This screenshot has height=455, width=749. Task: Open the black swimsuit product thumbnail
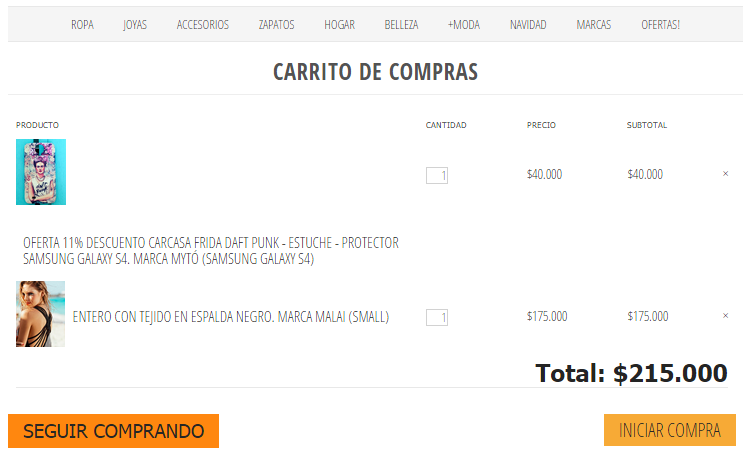pos(41,314)
